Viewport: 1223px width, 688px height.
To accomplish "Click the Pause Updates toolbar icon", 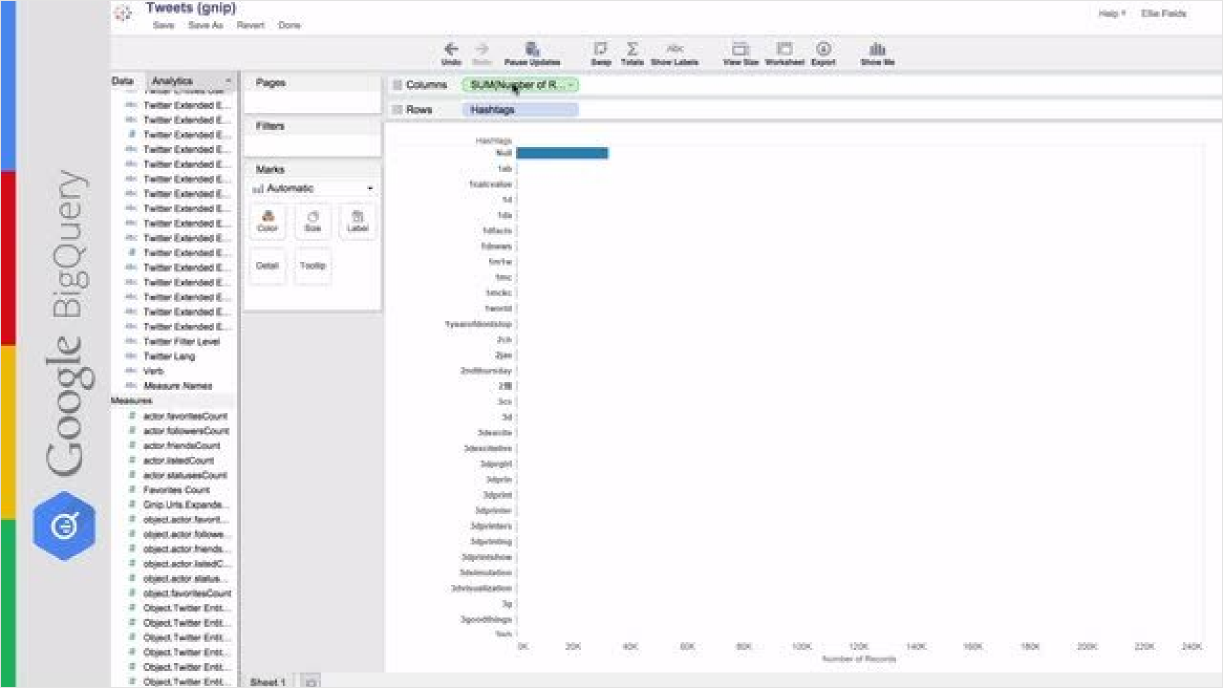I will click(x=532, y=49).
